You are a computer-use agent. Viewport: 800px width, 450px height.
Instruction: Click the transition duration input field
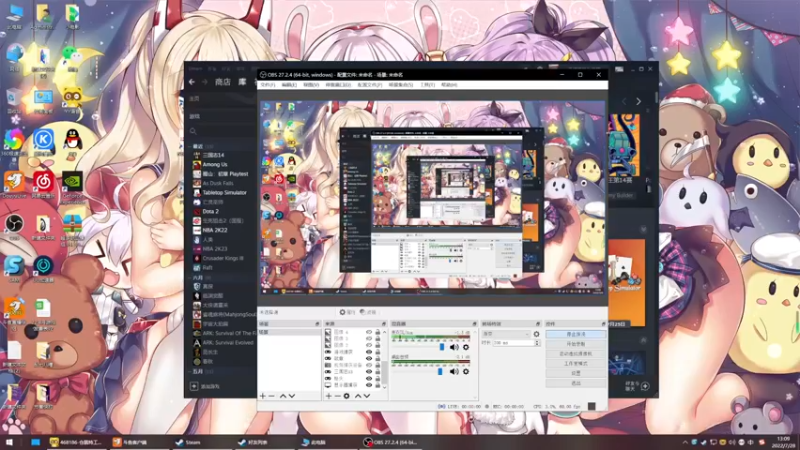click(513, 343)
